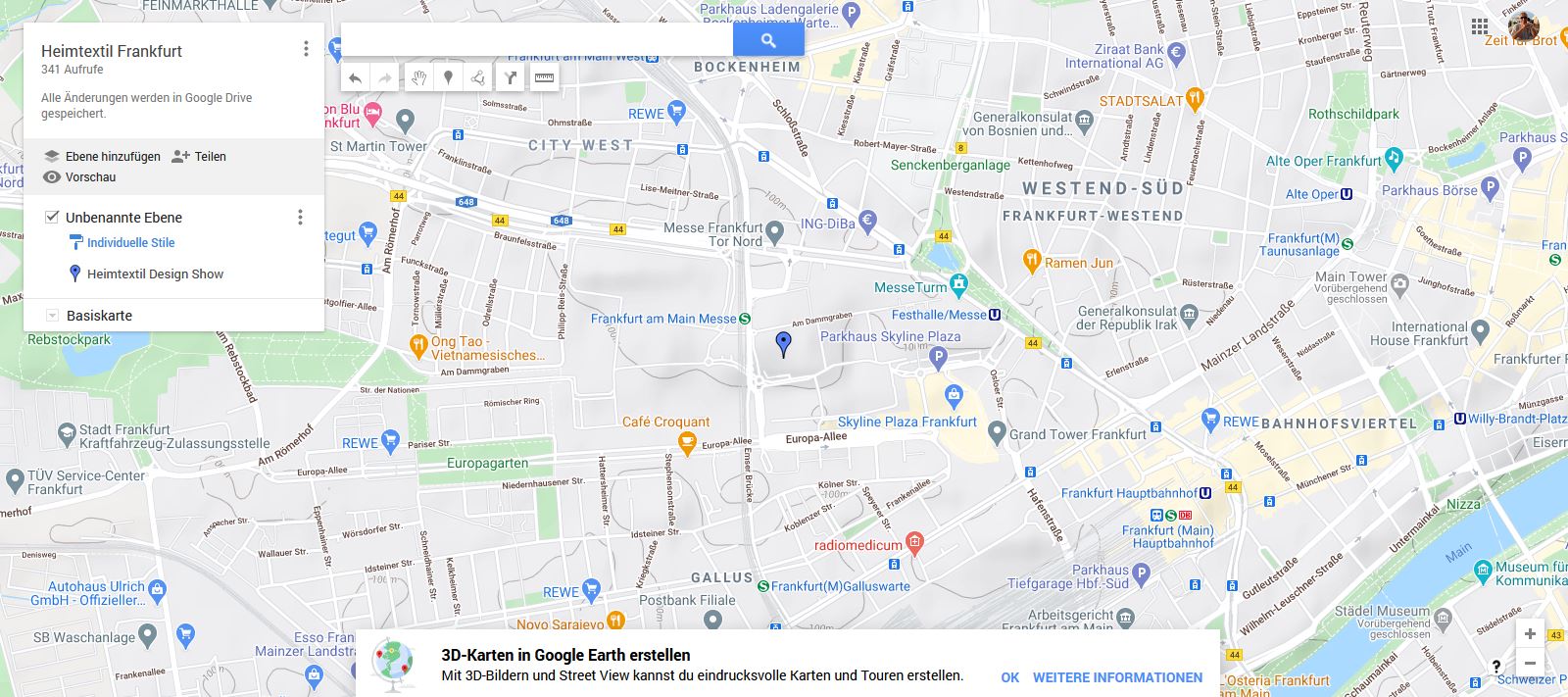Image resolution: width=1568 pixels, height=697 pixels.
Task: Open the Google apps grid
Action: click(x=1480, y=26)
